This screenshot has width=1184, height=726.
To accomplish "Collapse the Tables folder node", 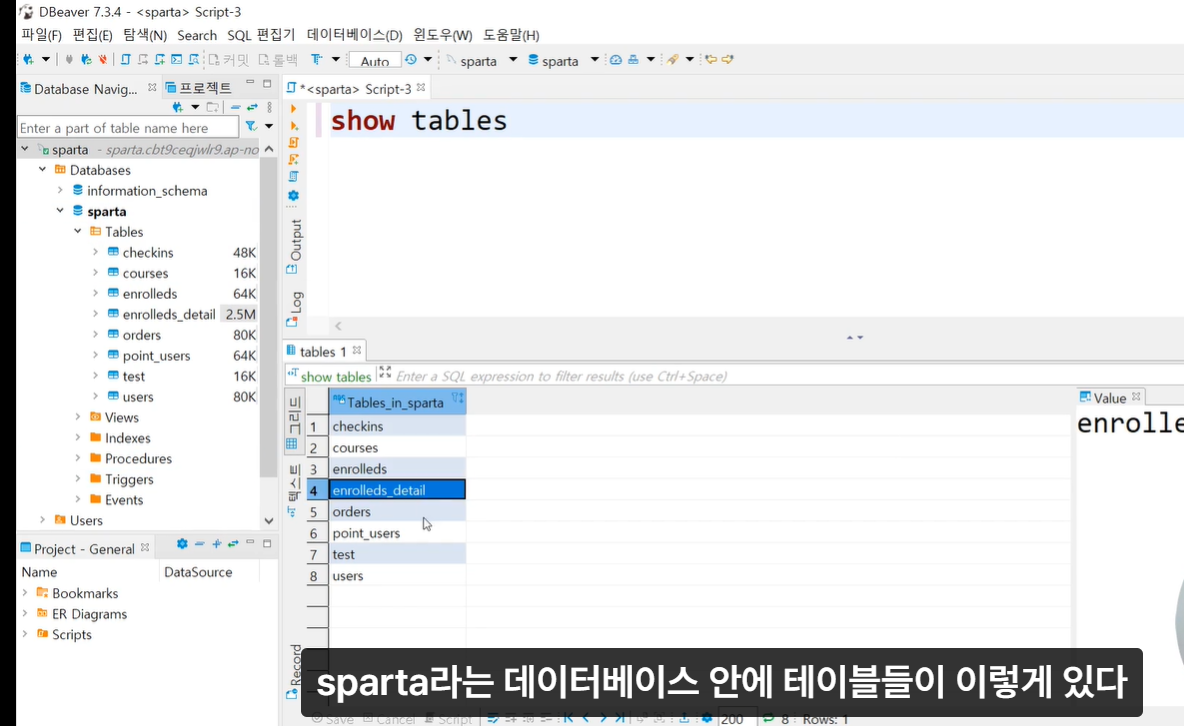I will [x=78, y=231].
